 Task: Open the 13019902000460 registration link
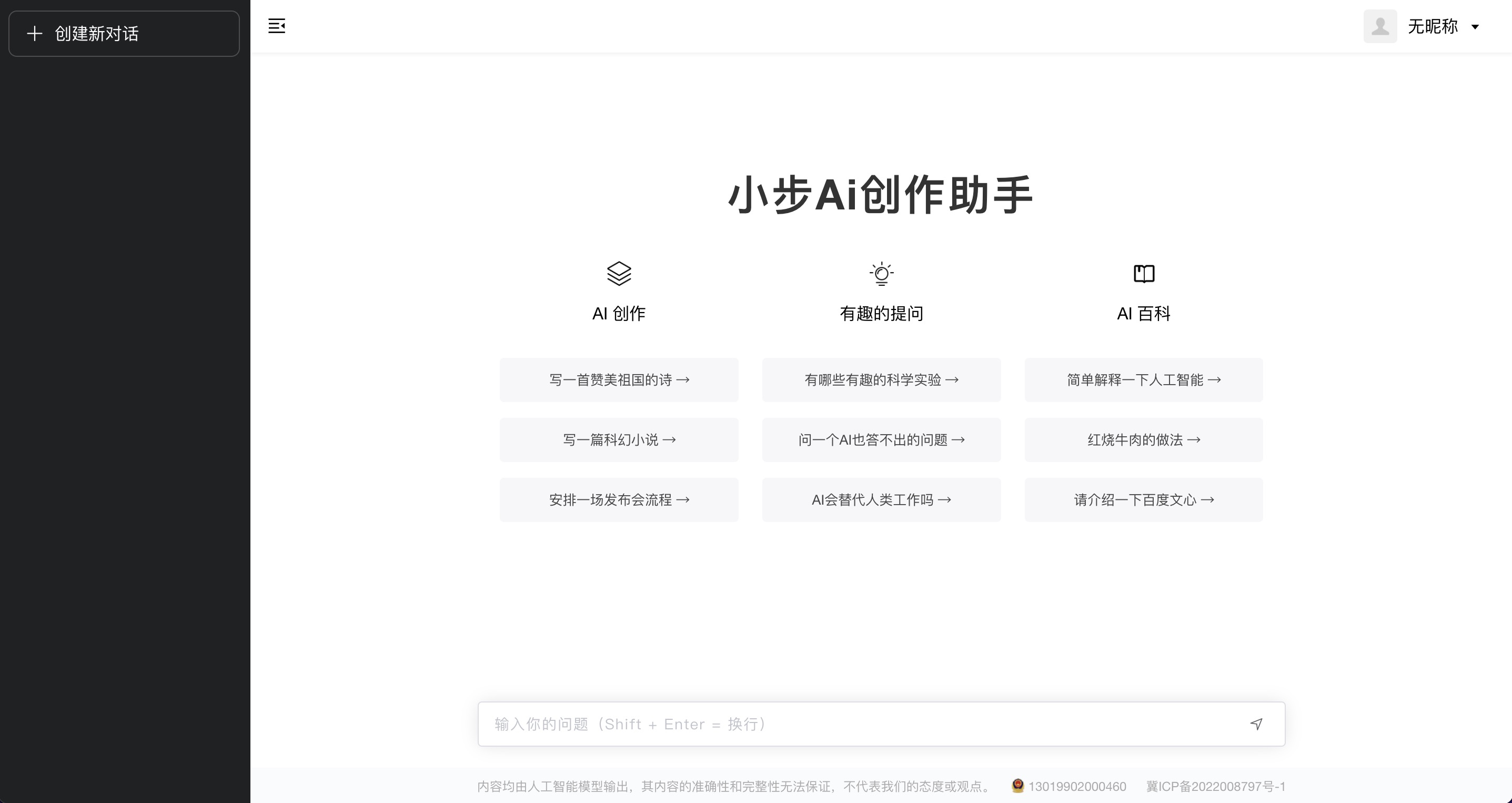tap(1077, 786)
